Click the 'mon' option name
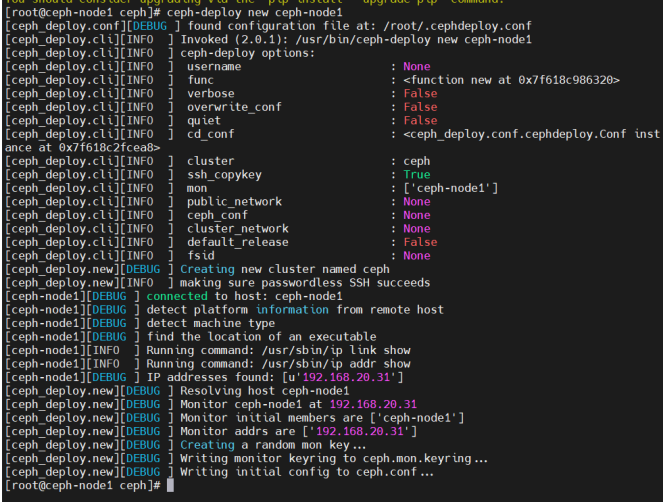The image size is (664, 503). 197,188
